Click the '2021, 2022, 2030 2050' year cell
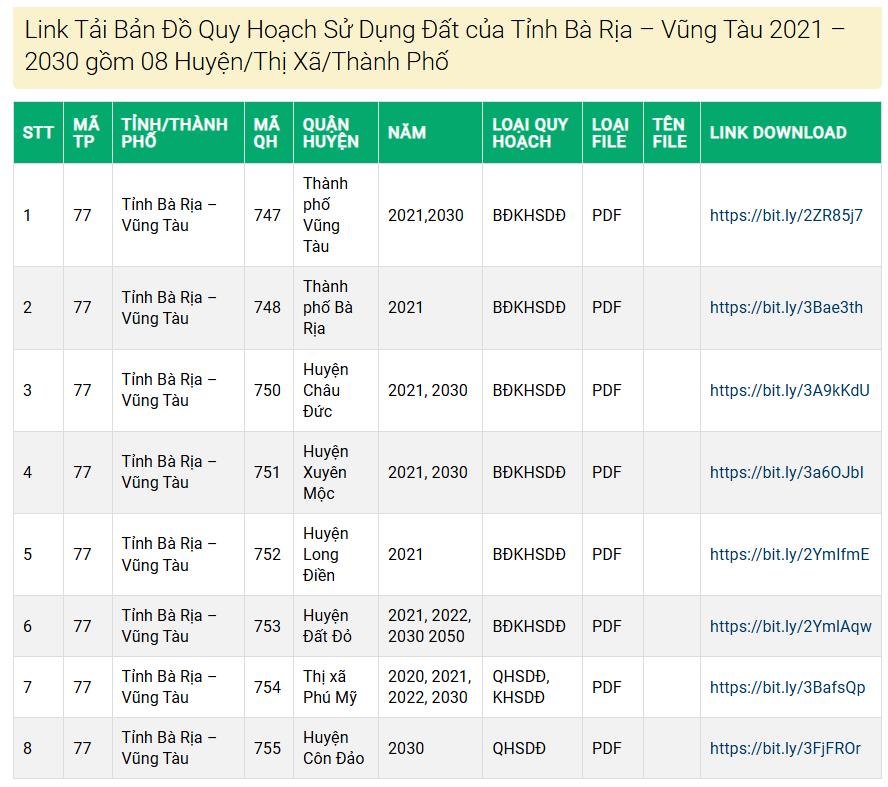Viewport: 888px width, 787px height. 429,626
